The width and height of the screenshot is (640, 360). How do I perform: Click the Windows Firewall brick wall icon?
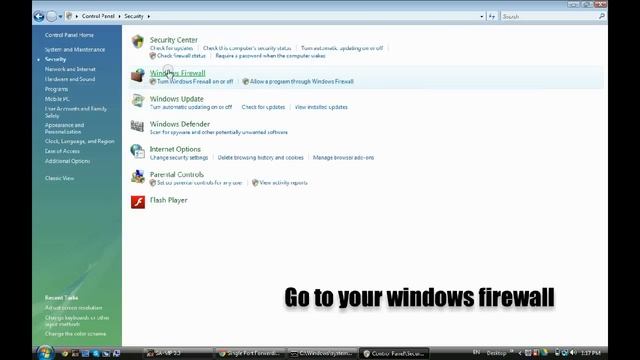point(138,75)
